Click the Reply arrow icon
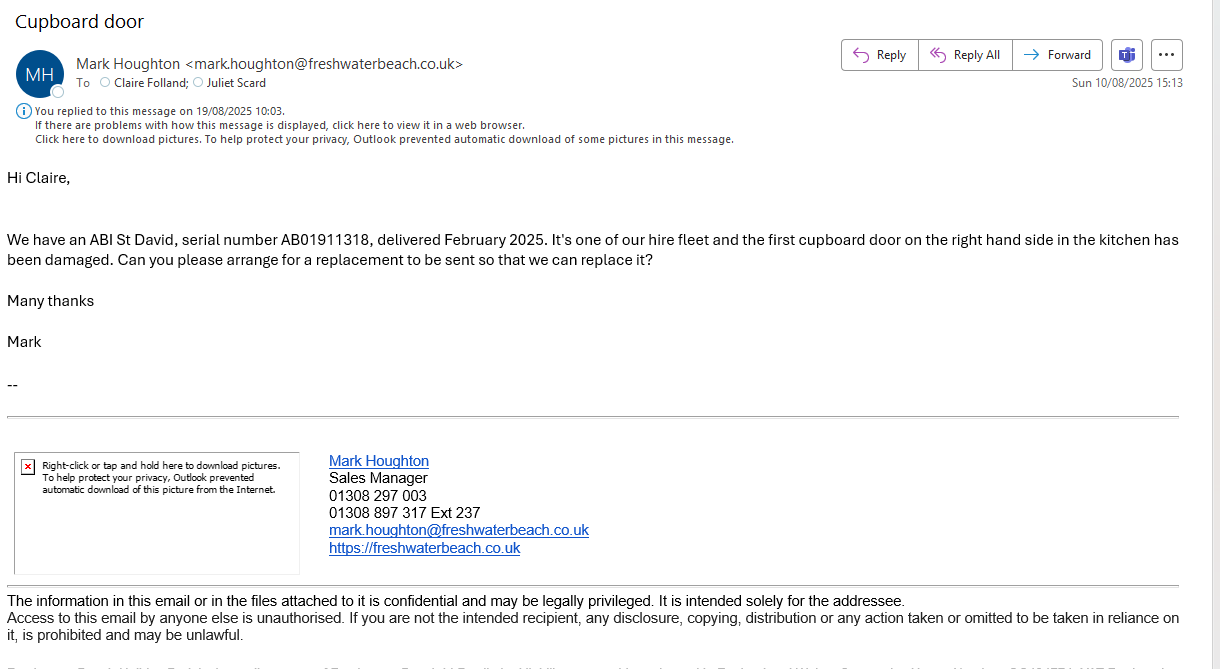 (860, 55)
